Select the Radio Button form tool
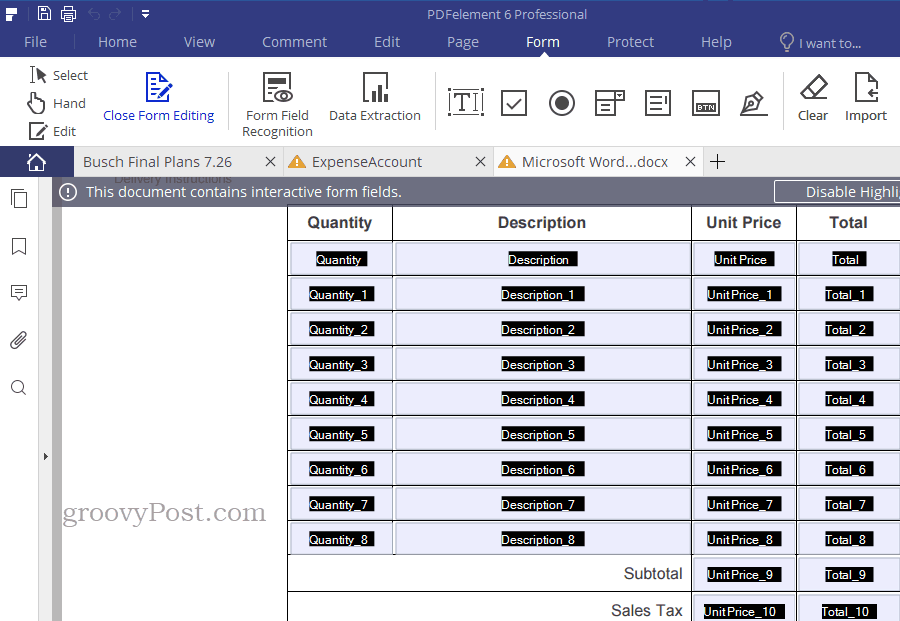 pyautogui.click(x=561, y=103)
